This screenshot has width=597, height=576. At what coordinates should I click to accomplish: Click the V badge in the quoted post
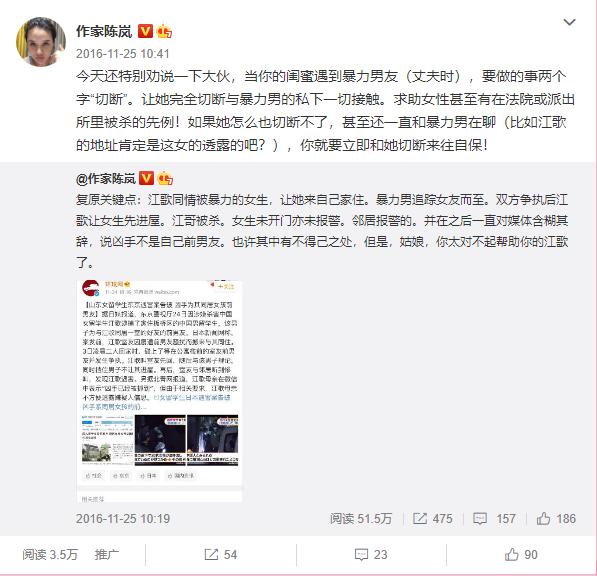point(146,178)
